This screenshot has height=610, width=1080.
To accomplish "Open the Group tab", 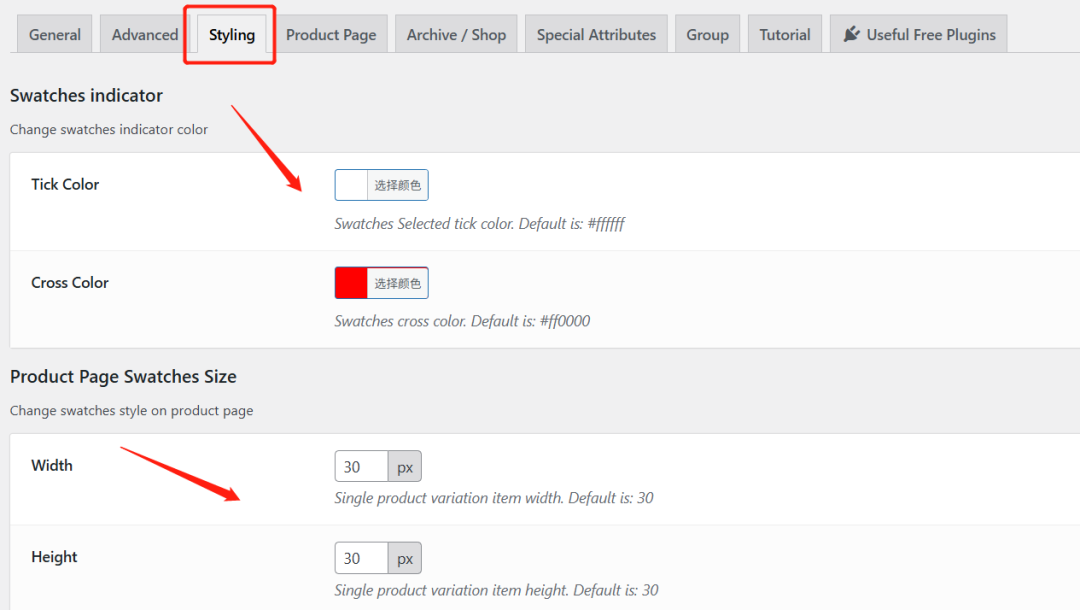I will [x=707, y=34].
